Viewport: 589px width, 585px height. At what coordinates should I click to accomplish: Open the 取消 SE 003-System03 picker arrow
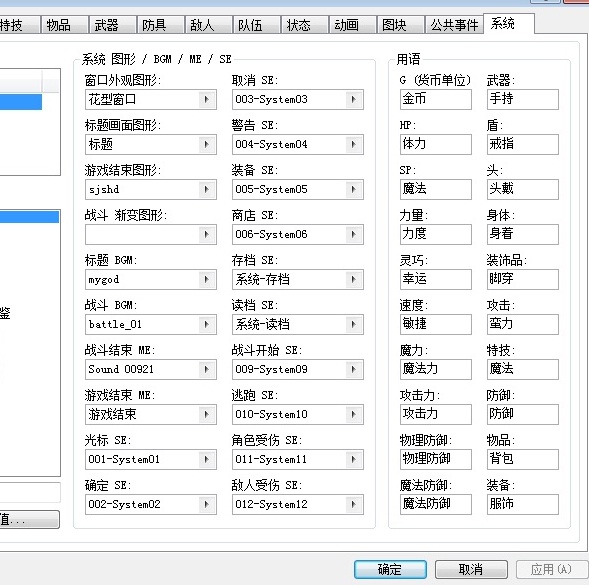(x=353, y=100)
